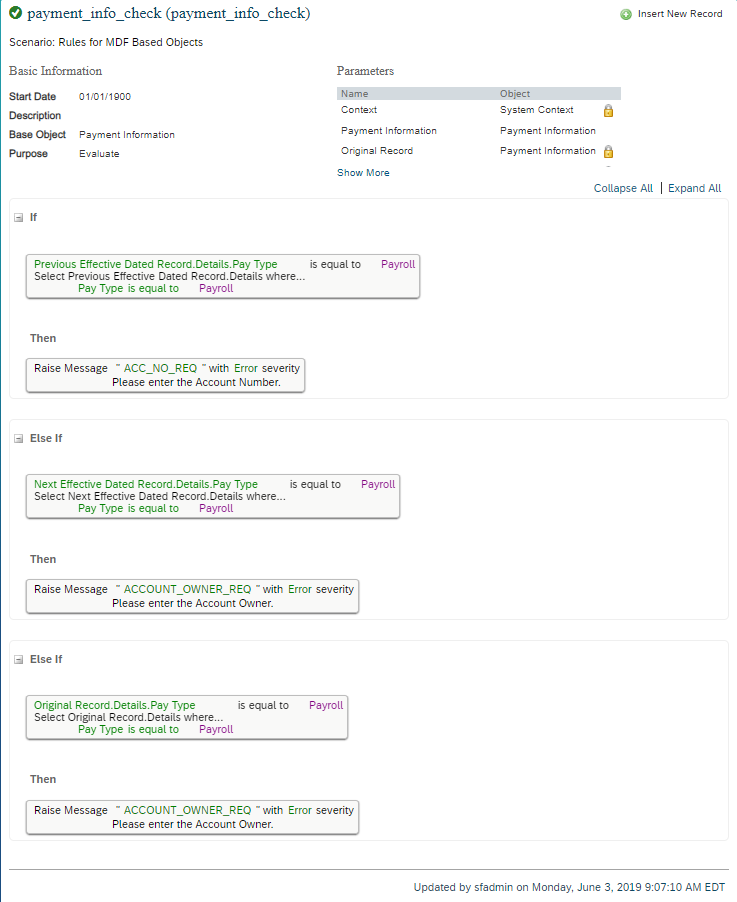Click Insert New Record link text
This screenshot has height=902, width=737.
[x=680, y=14]
